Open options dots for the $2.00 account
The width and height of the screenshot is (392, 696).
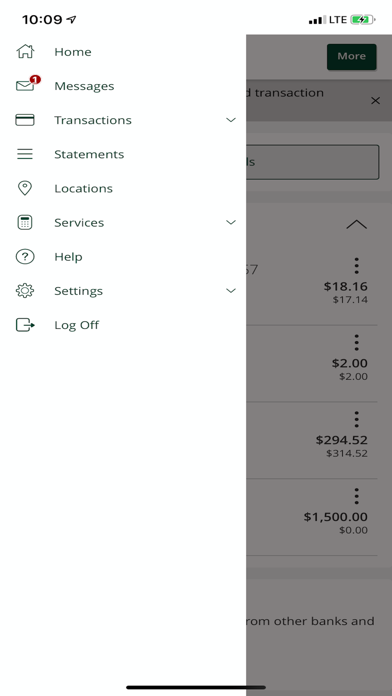(x=356, y=343)
